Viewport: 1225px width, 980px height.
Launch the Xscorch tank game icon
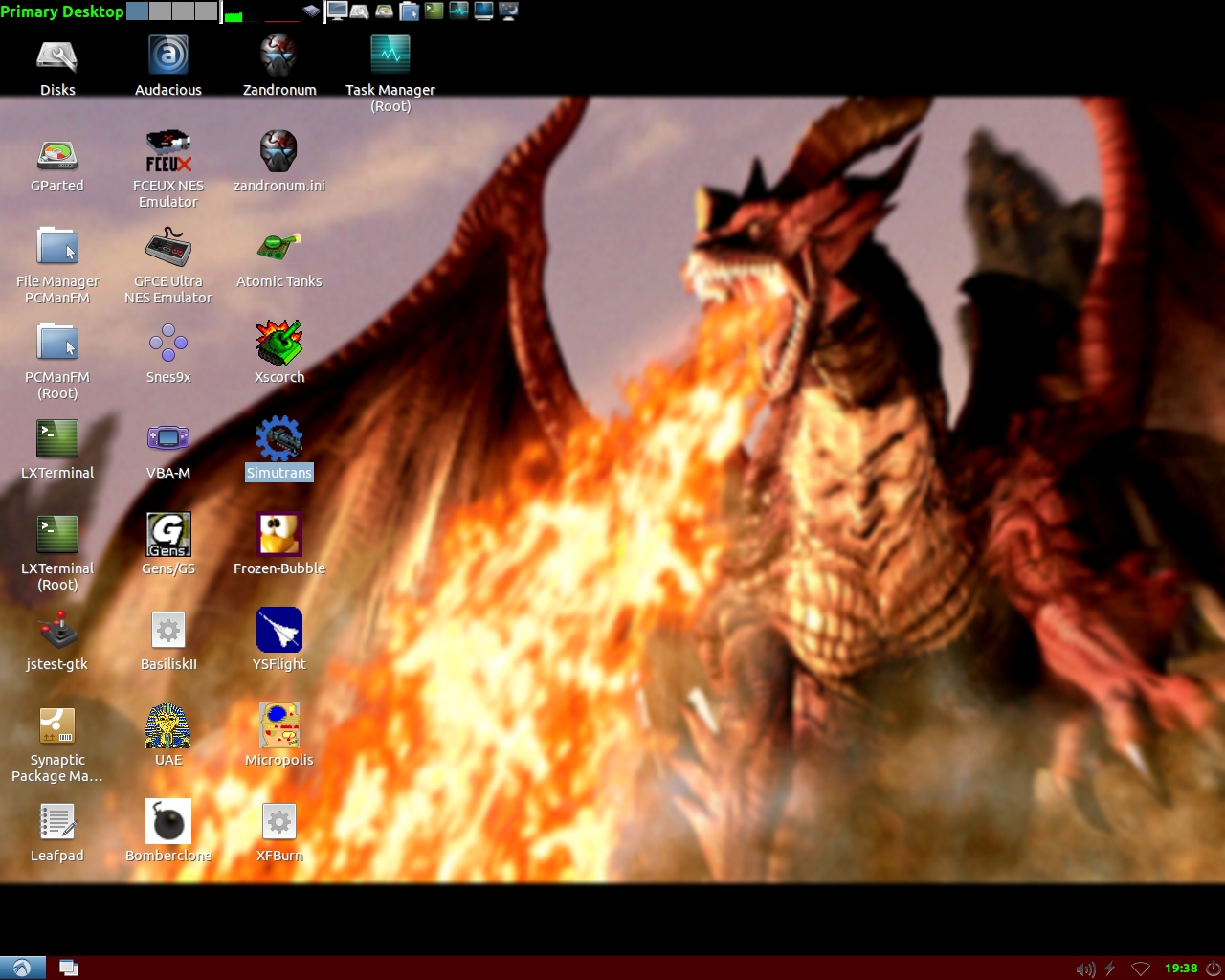[278, 344]
